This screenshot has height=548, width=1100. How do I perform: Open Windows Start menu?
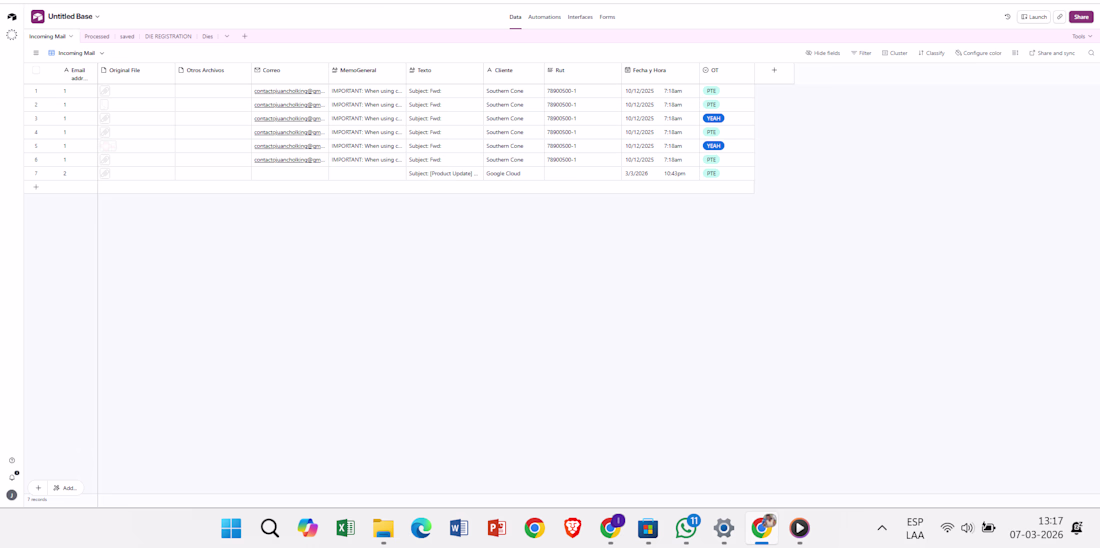[x=232, y=528]
